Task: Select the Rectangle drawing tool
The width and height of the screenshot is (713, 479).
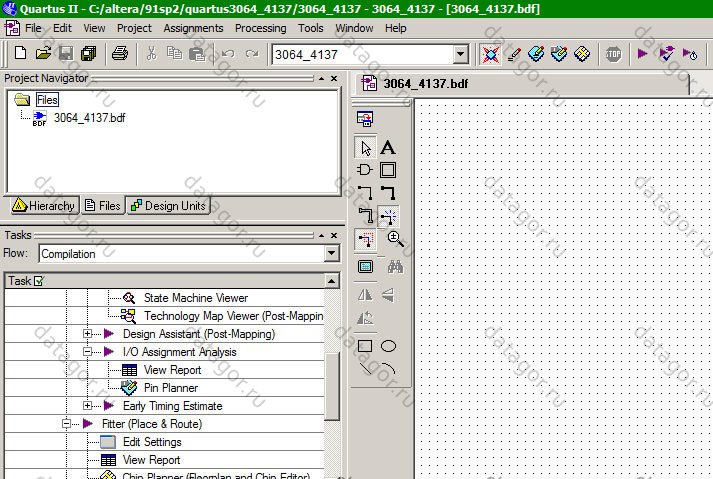Action: point(365,346)
